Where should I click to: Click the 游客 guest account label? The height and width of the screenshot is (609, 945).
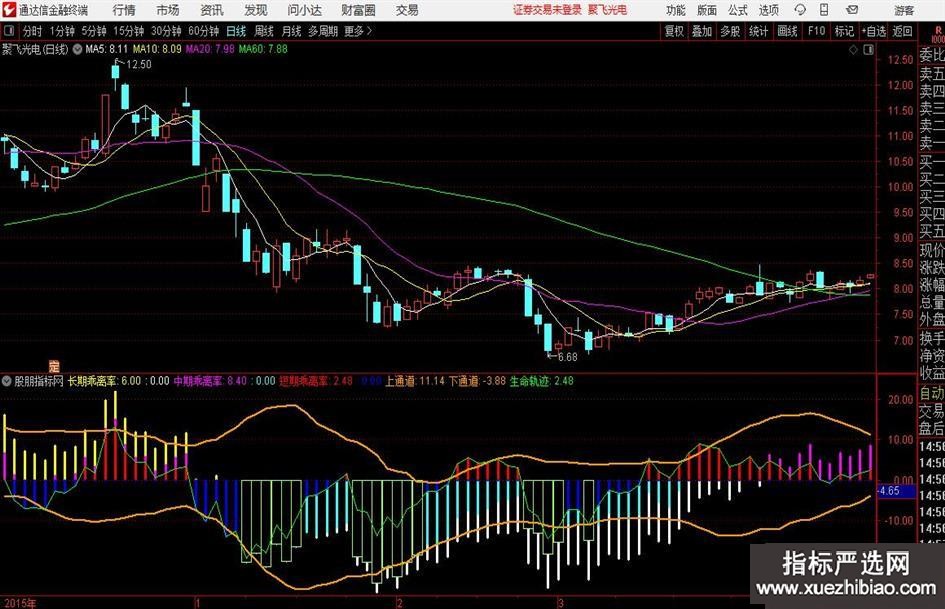(x=903, y=10)
